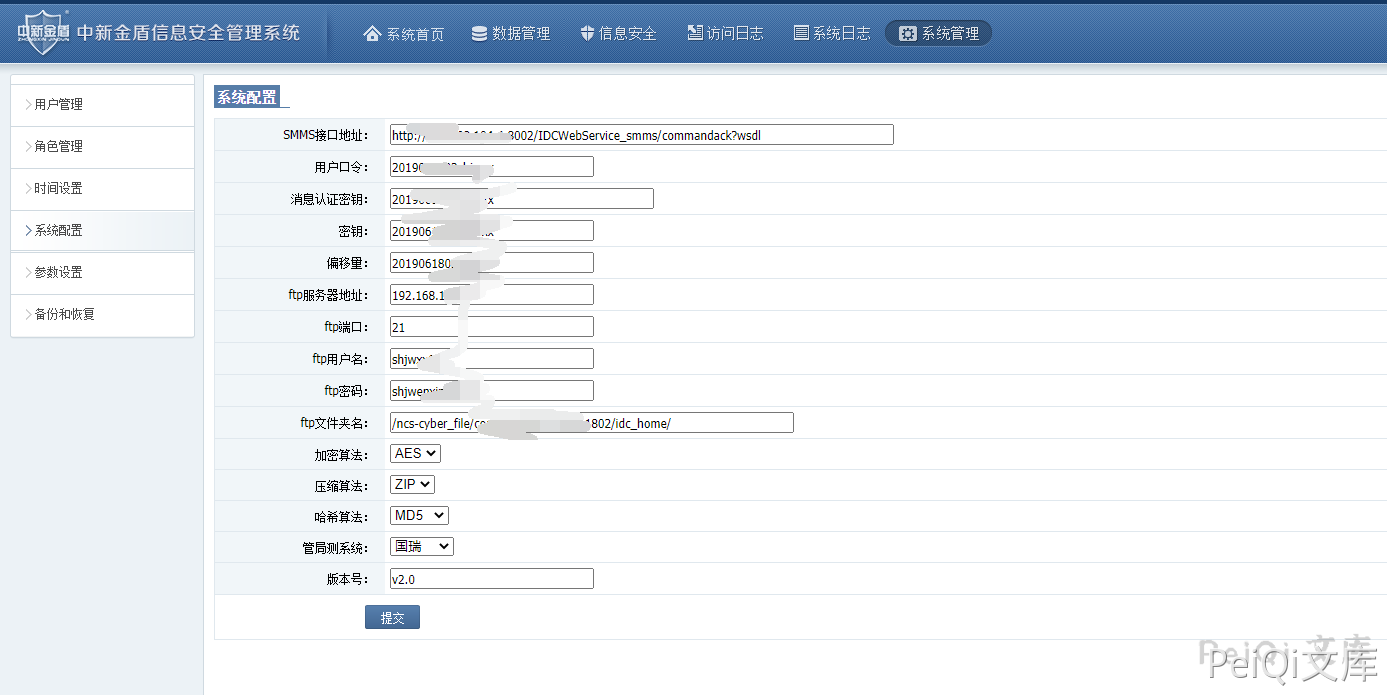The width and height of the screenshot is (1387, 695).
Task: Open the 哈希算法 MD5 dropdown
Action: [419, 516]
